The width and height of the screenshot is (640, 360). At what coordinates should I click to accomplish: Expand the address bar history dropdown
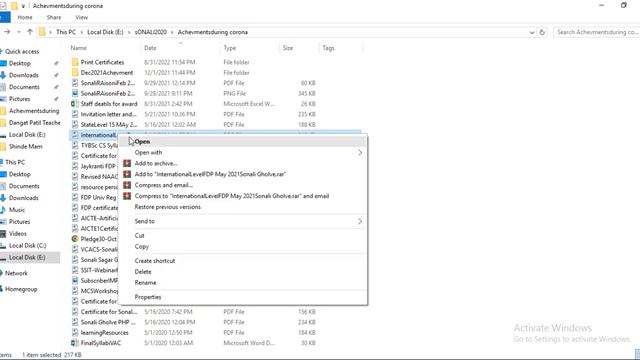click(x=532, y=32)
